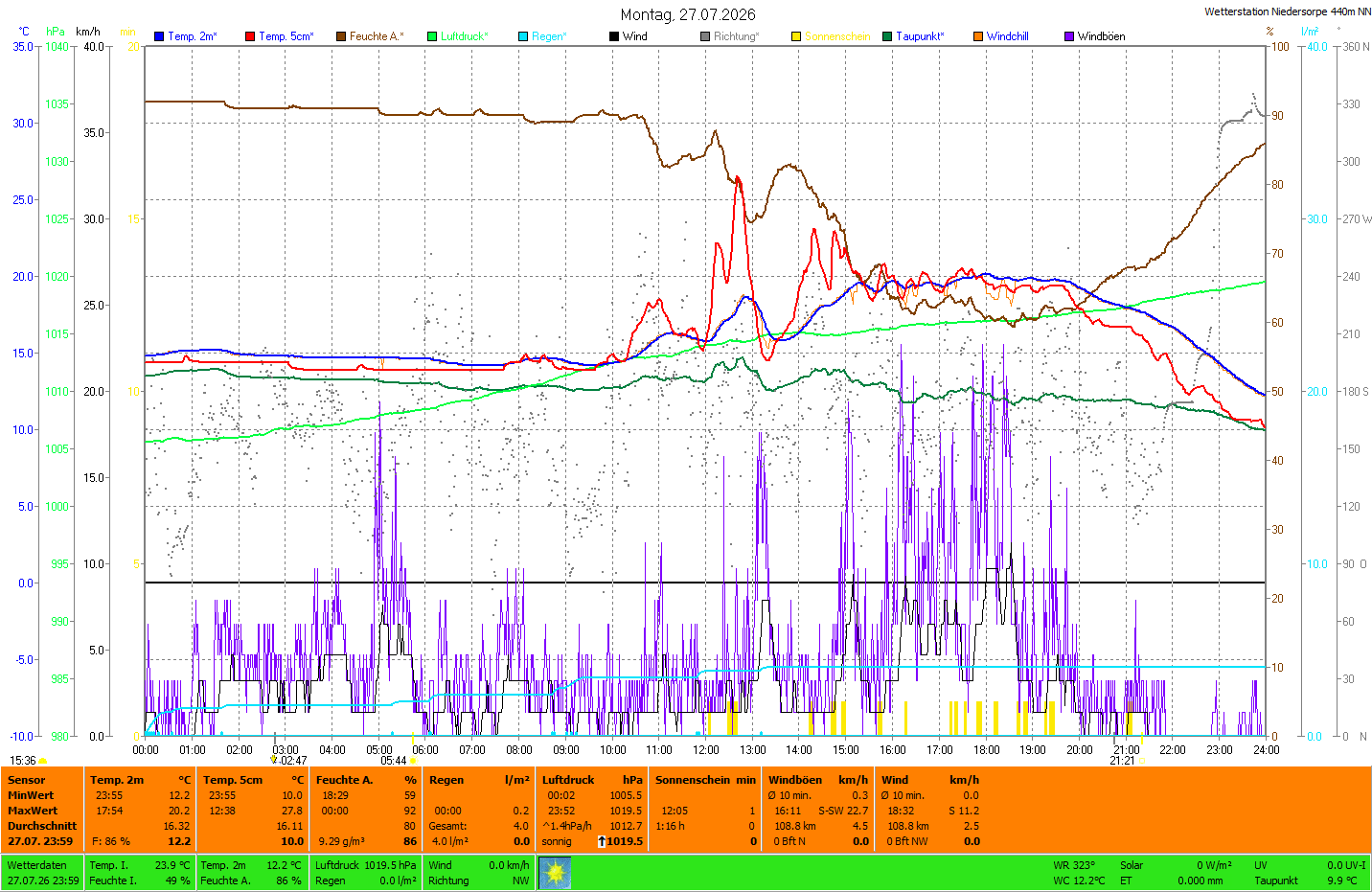The height and width of the screenshot is (892, 1372).
Task: Click the cyan Regen legend square
Action: point(523,36)
